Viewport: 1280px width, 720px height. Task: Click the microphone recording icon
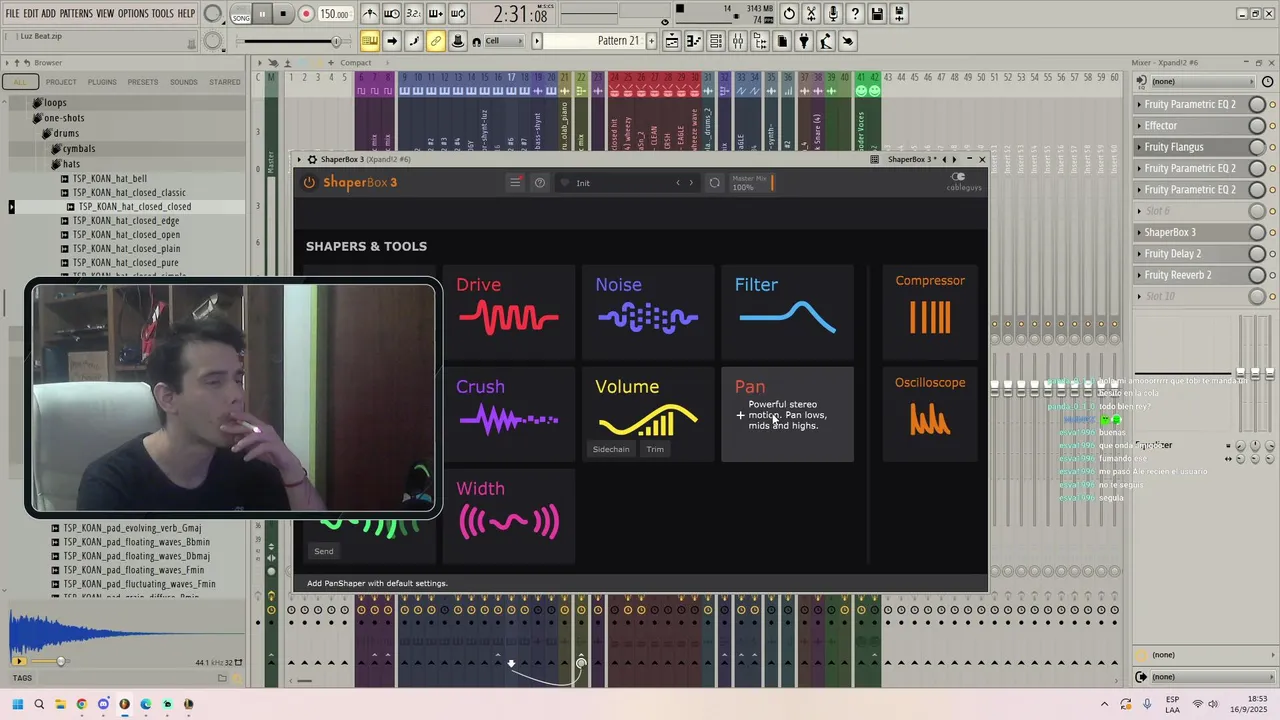tap(833, 14)
